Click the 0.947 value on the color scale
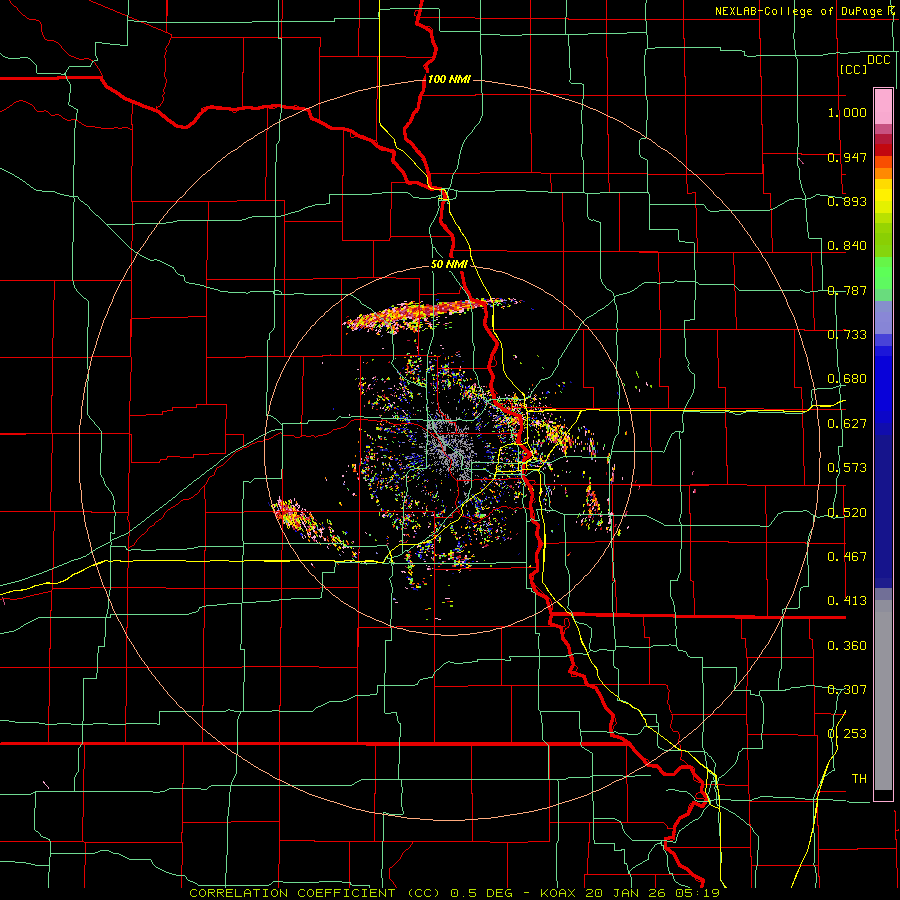 847,157
